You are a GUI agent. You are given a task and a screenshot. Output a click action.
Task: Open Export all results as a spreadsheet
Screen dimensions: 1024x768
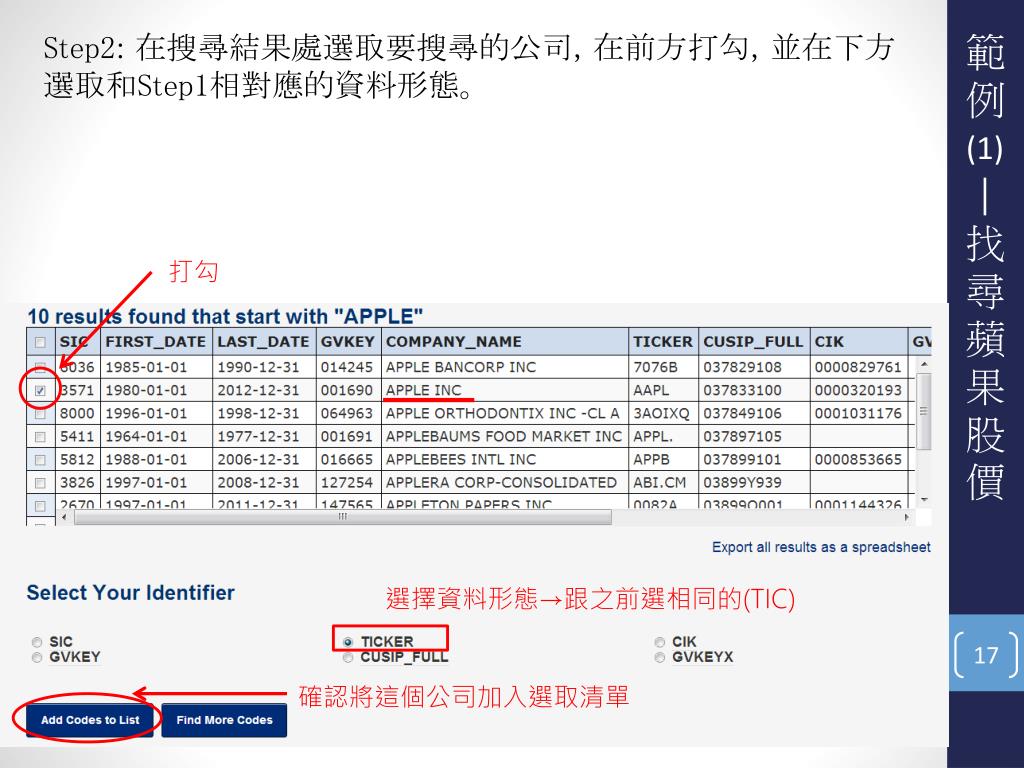821,547
